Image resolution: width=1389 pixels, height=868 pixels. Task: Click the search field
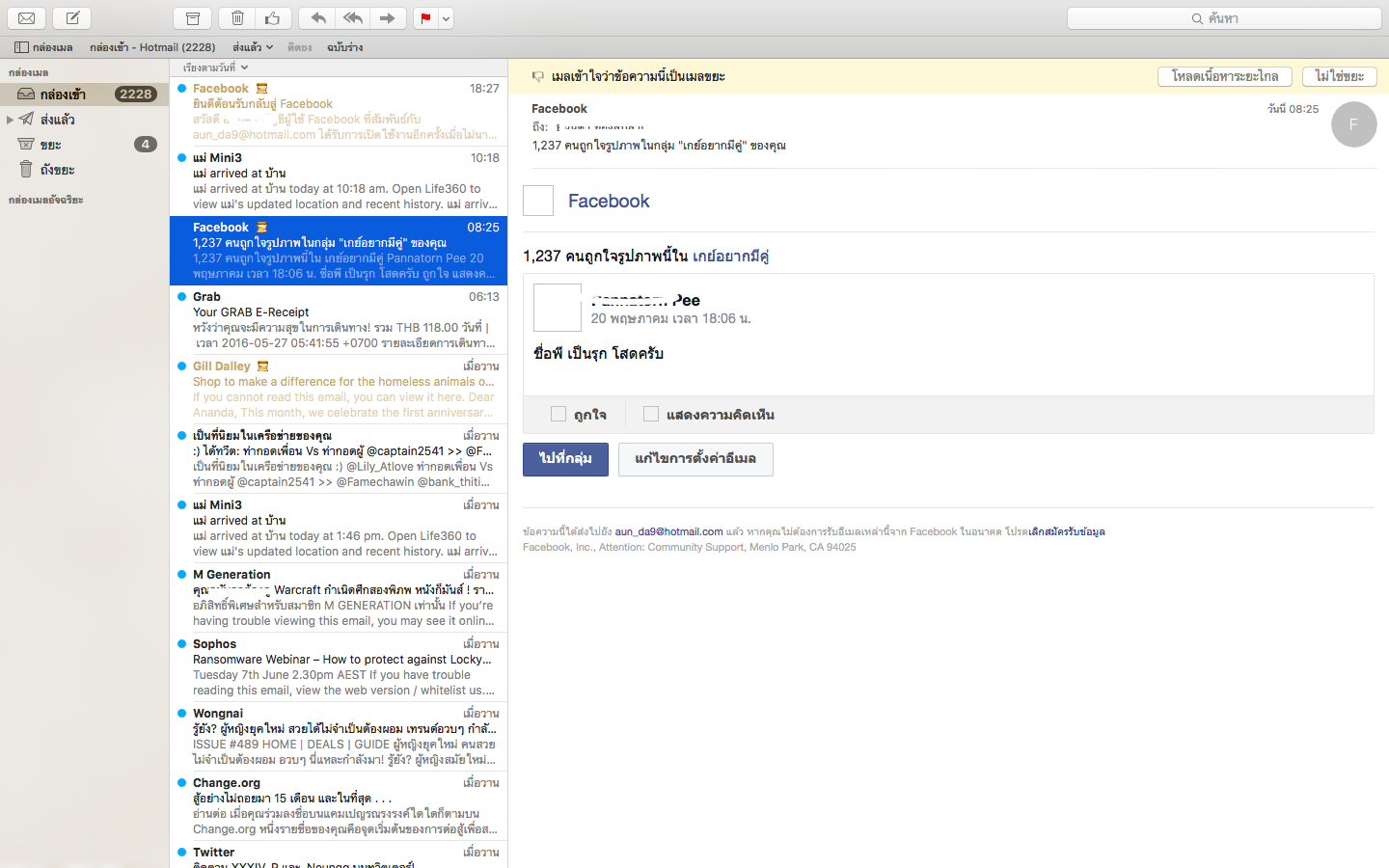1224,17
